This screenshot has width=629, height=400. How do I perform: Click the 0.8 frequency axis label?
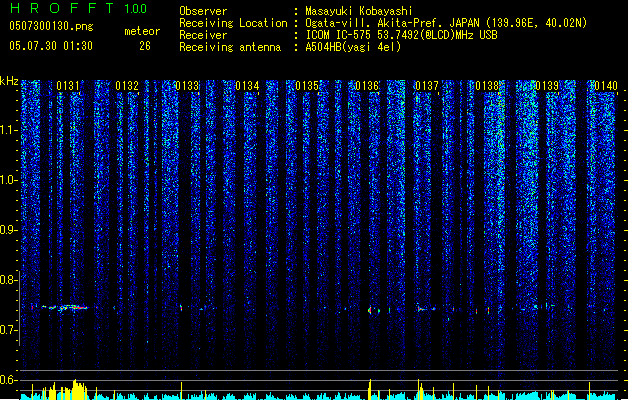pyautogui.click(x=9, y=280)
